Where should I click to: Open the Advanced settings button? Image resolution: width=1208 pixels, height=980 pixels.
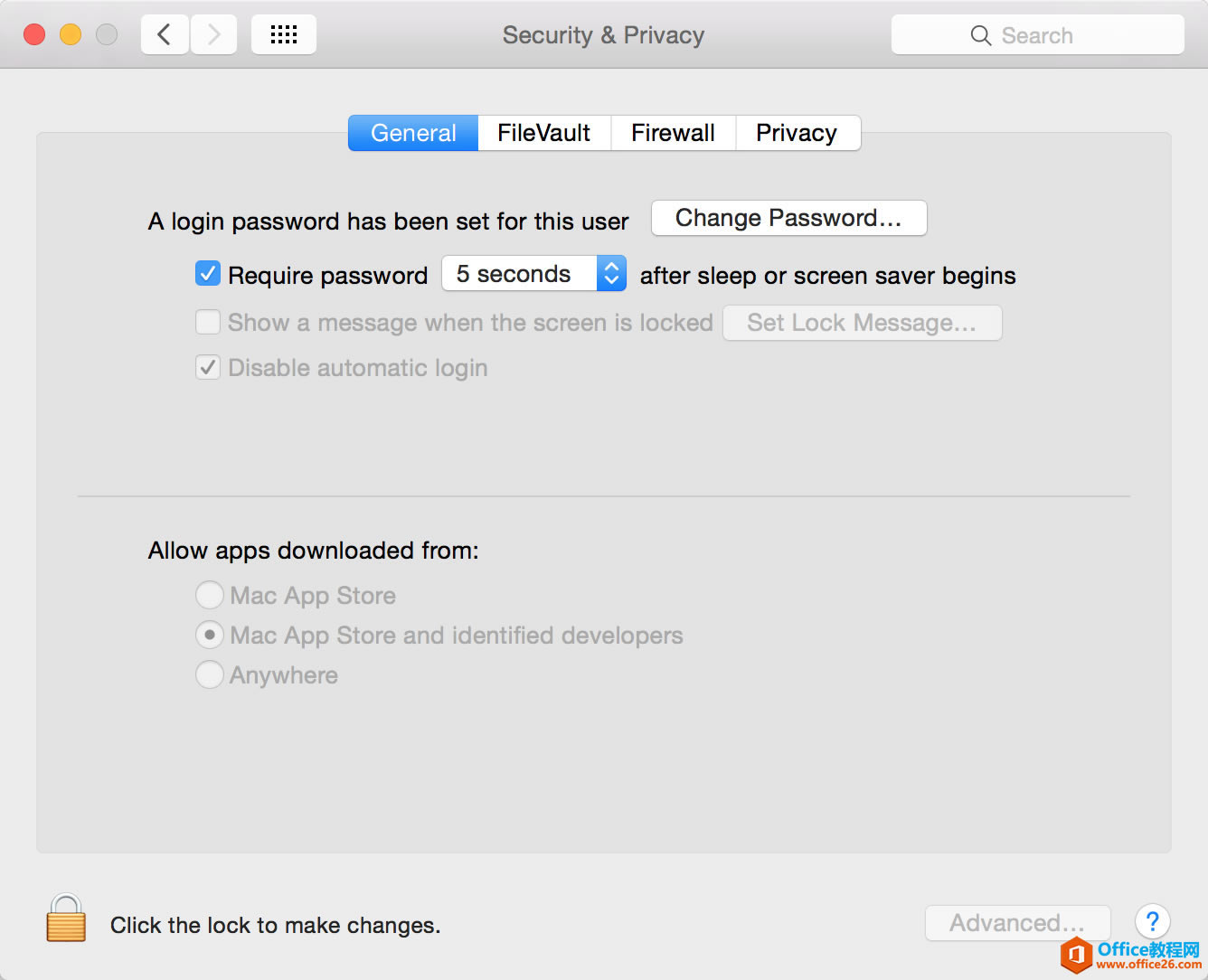click(x=1017, y=923)
